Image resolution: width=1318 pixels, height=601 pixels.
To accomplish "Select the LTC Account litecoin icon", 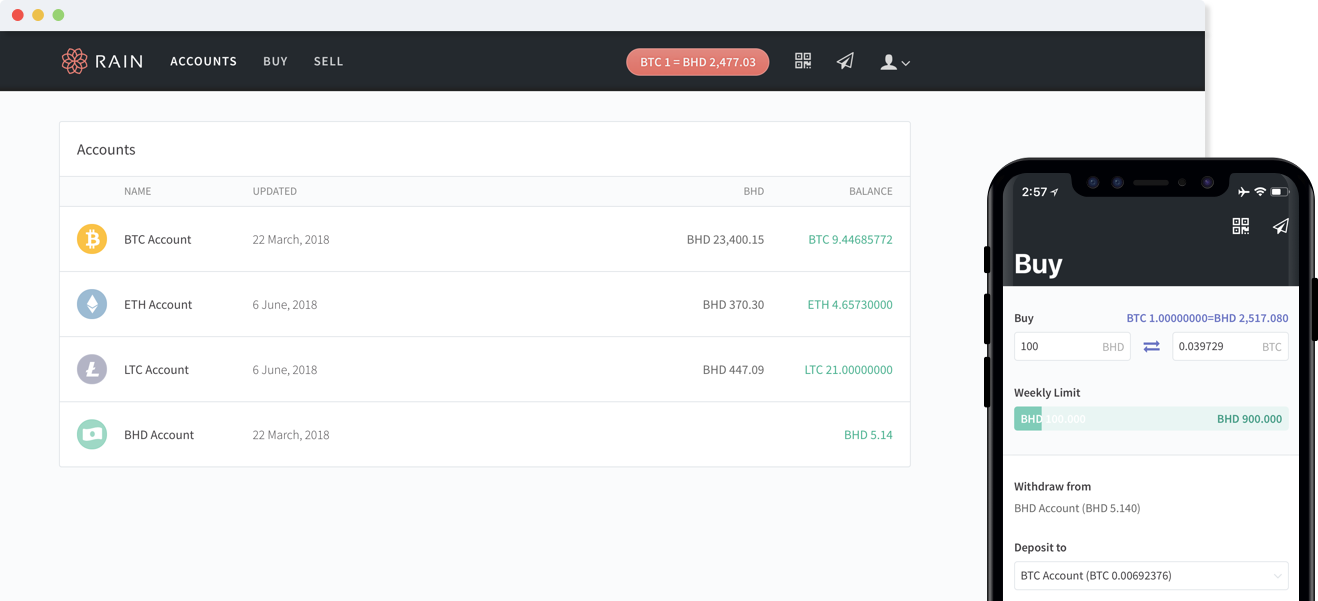I will (91, 369).
